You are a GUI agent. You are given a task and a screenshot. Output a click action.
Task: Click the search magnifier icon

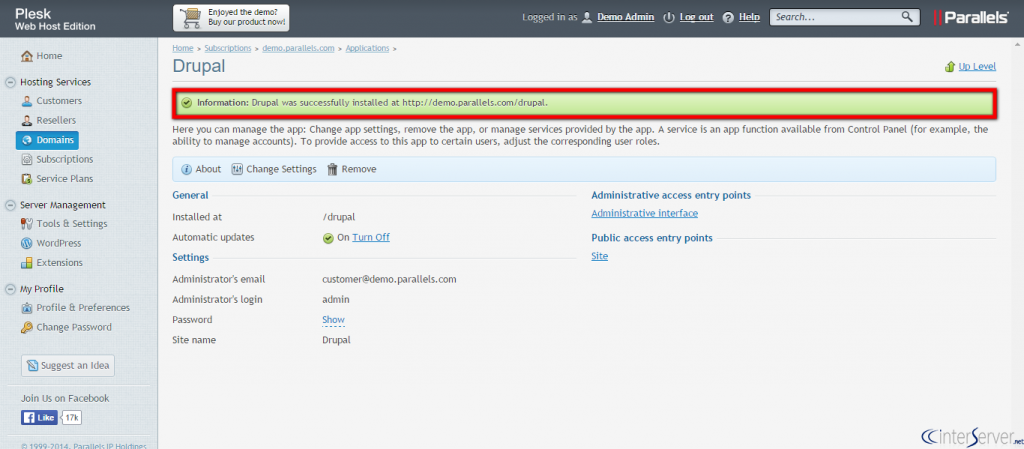point(908,17)
